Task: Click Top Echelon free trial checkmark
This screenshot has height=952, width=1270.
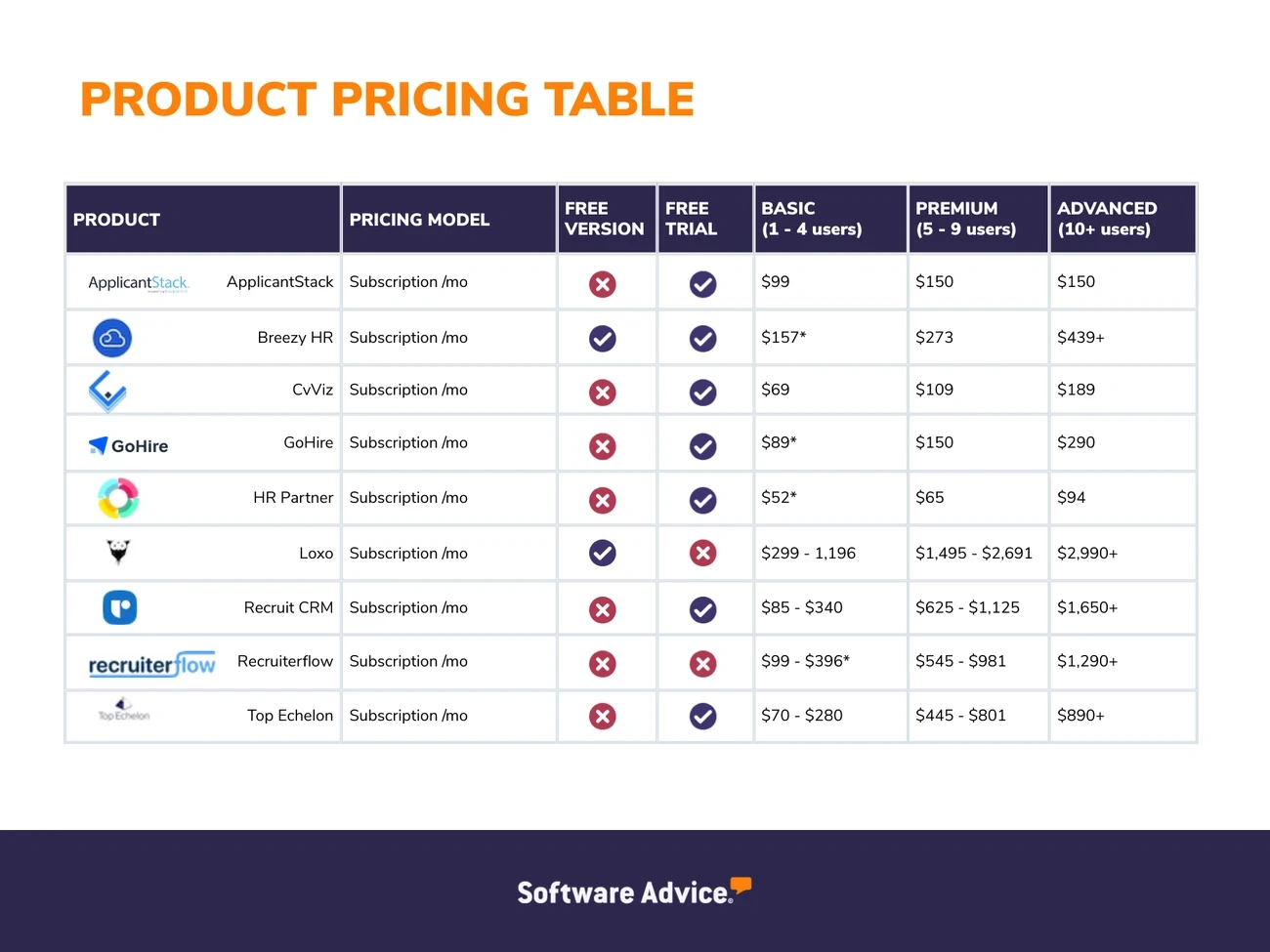Action: coord(702,717)
